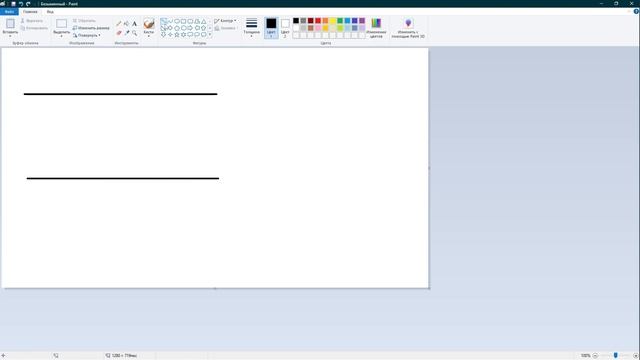Click the Save icon in title bar
The height and width of the screenshot is (360, 640).
pyautogui.click(x=13, y=4)
